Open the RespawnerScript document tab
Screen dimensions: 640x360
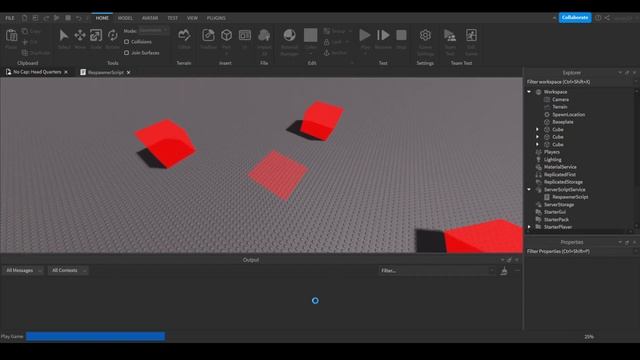[105, 72]
